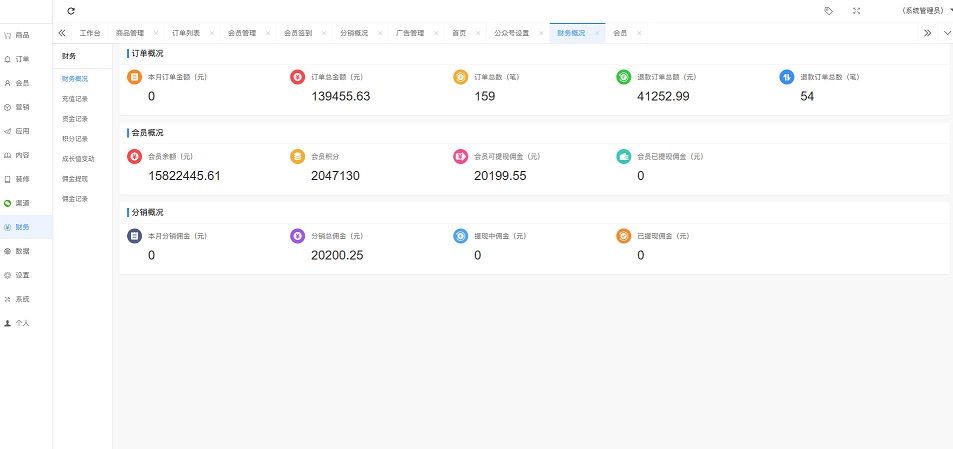Click the orange 已提现佣金 card icon
The height and width of the screenshot is (449, 953).
(624, 236)
